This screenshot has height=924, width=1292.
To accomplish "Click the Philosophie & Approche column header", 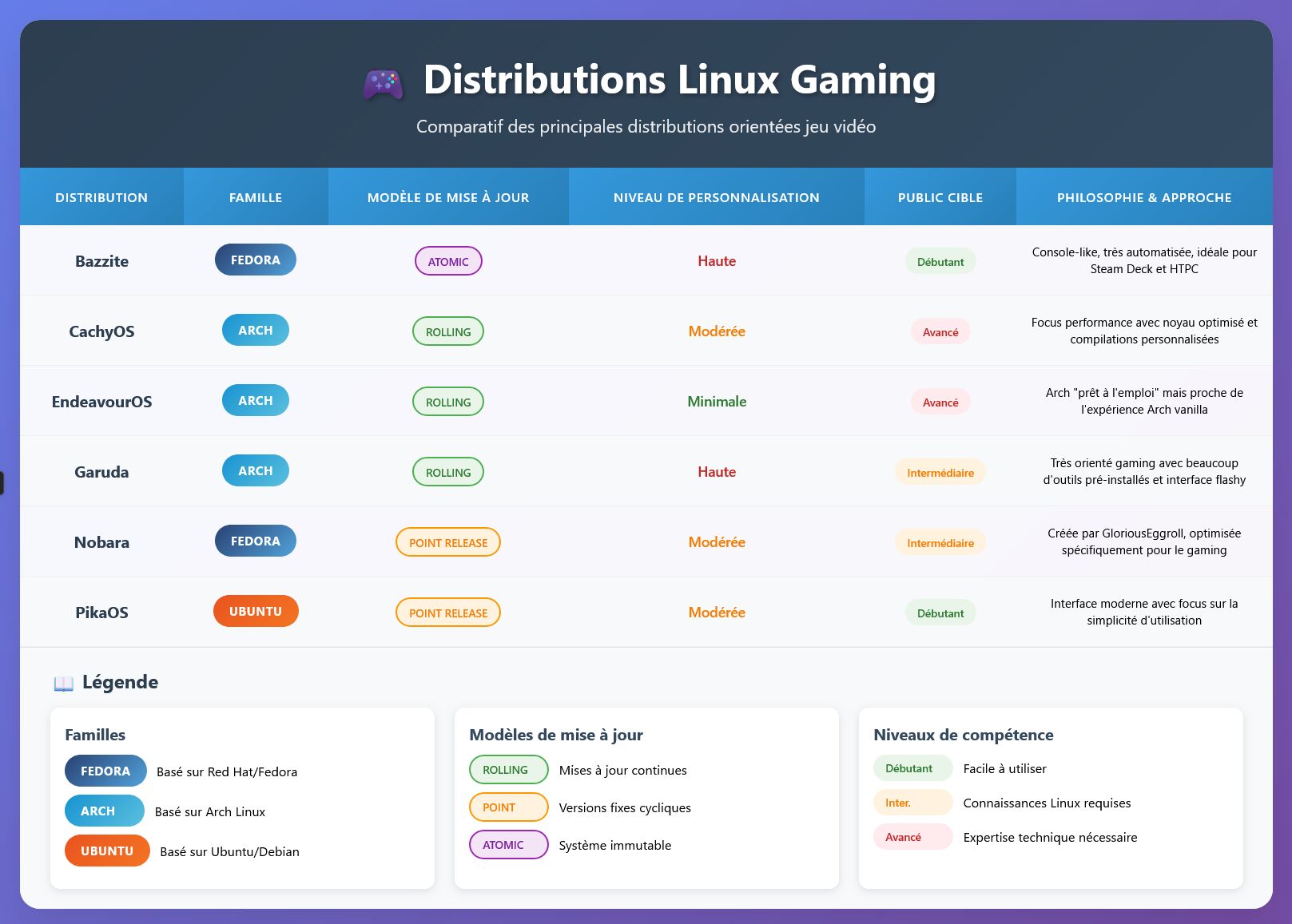I will coord(1144,197).
